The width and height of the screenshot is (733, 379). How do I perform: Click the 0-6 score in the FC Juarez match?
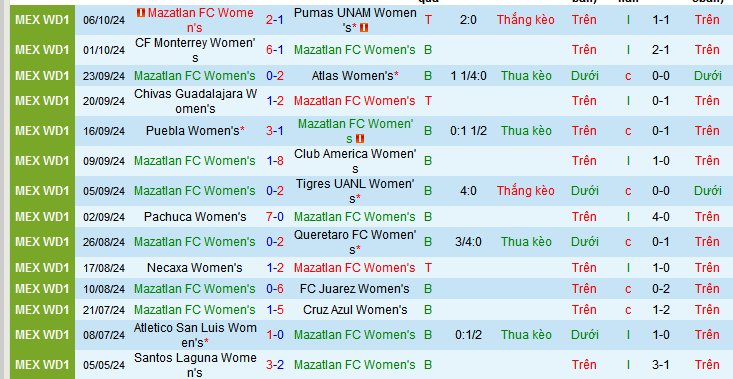pos(275,289)
